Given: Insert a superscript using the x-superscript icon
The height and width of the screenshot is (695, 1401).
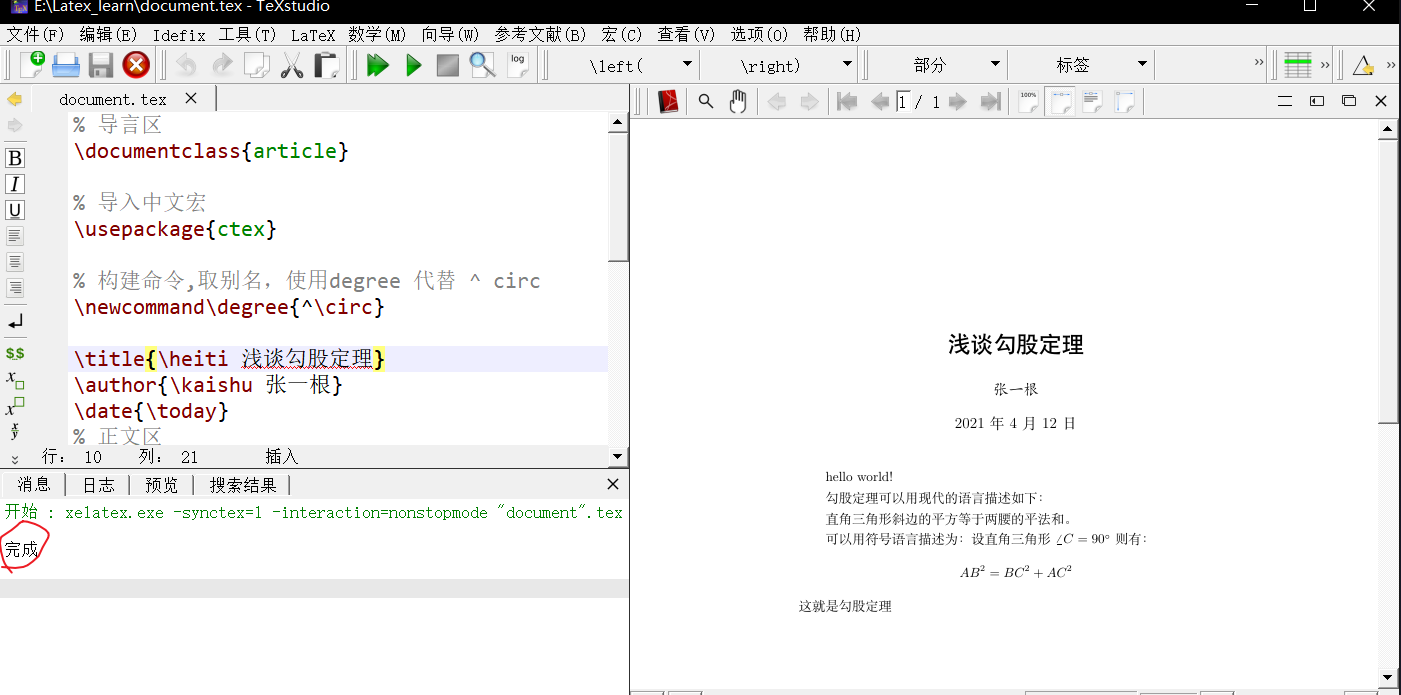Looking at the screenshot, I should point(15,406).
